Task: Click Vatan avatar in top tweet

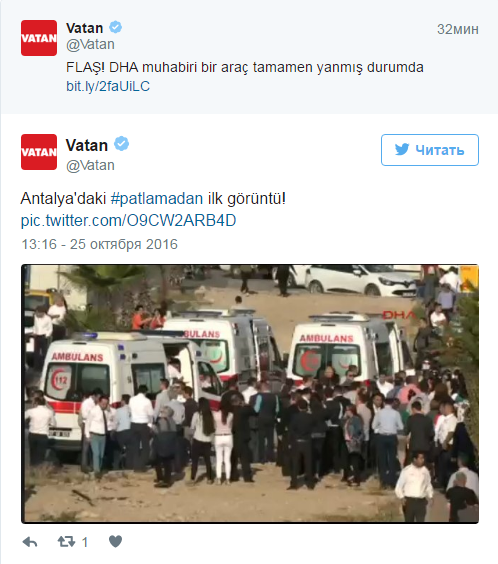Action: (39, 38)
